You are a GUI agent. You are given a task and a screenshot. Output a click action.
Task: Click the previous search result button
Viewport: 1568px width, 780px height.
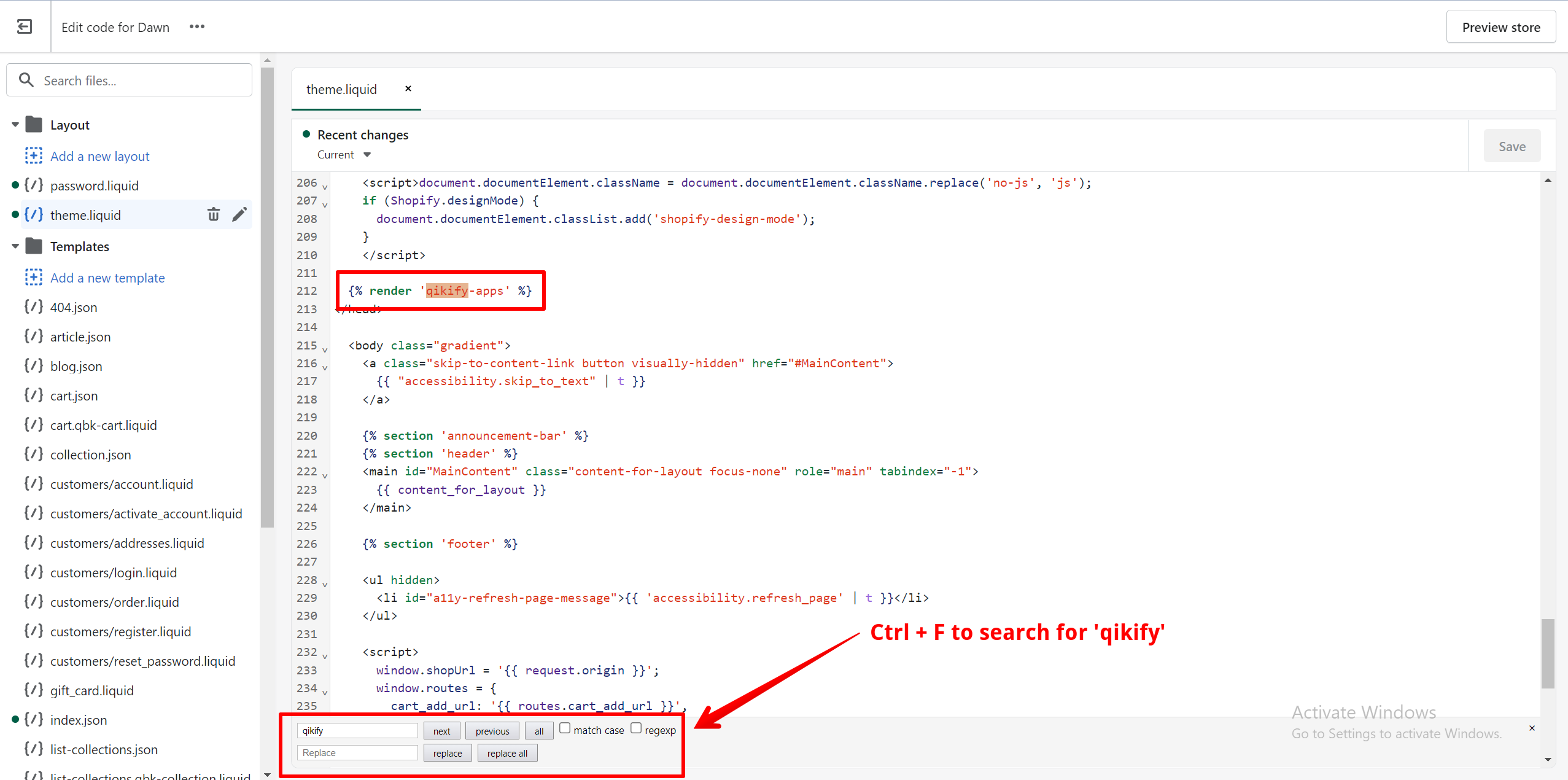pyautogui.click(x=492, y=731)
